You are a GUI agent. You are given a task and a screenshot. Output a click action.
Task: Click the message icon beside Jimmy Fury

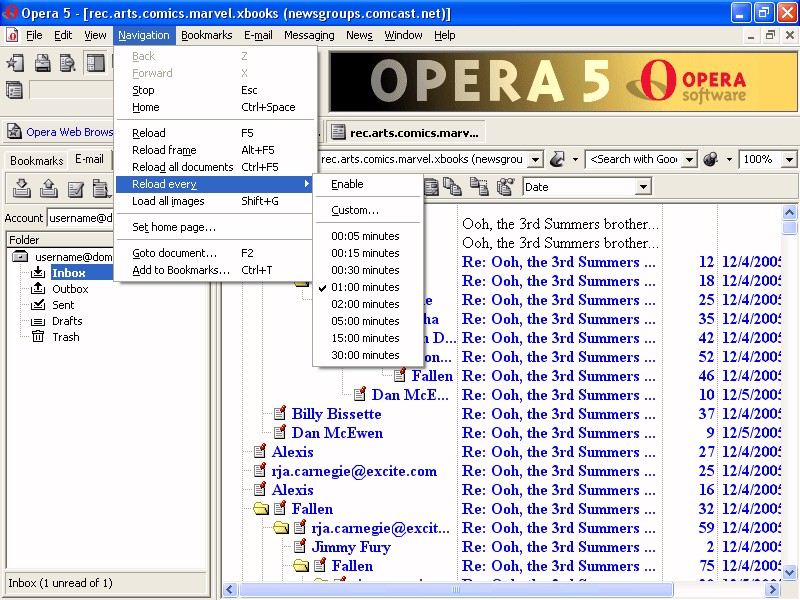pos(300,546)
